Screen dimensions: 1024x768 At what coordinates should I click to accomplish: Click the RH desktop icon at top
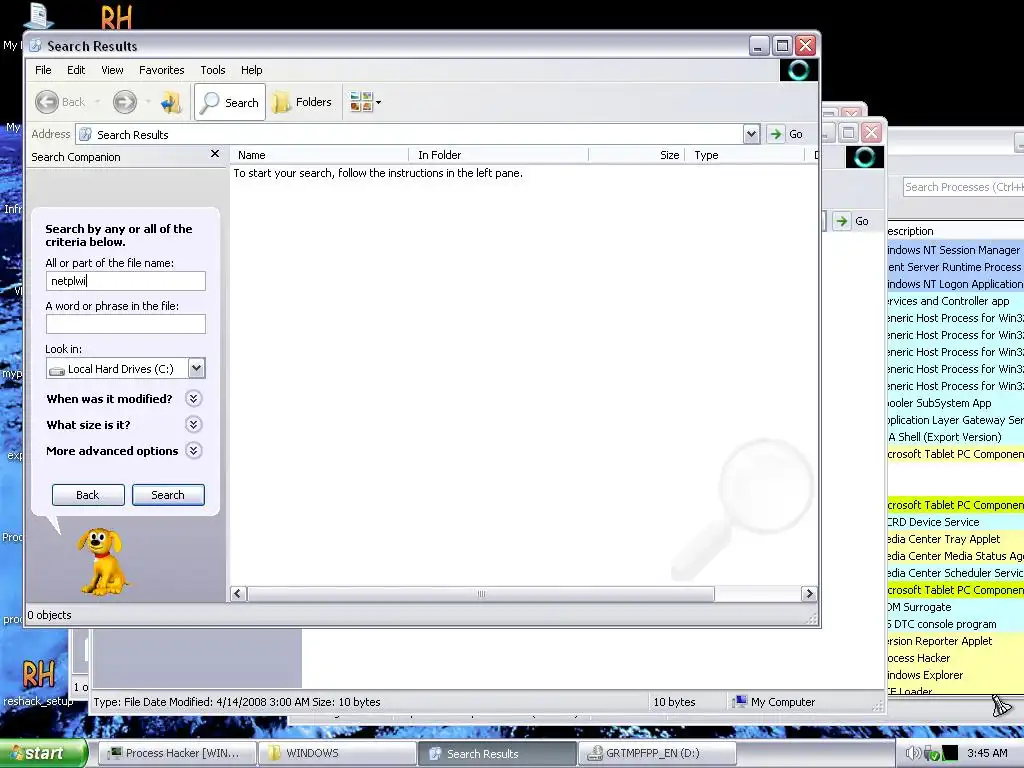[116, 17]
